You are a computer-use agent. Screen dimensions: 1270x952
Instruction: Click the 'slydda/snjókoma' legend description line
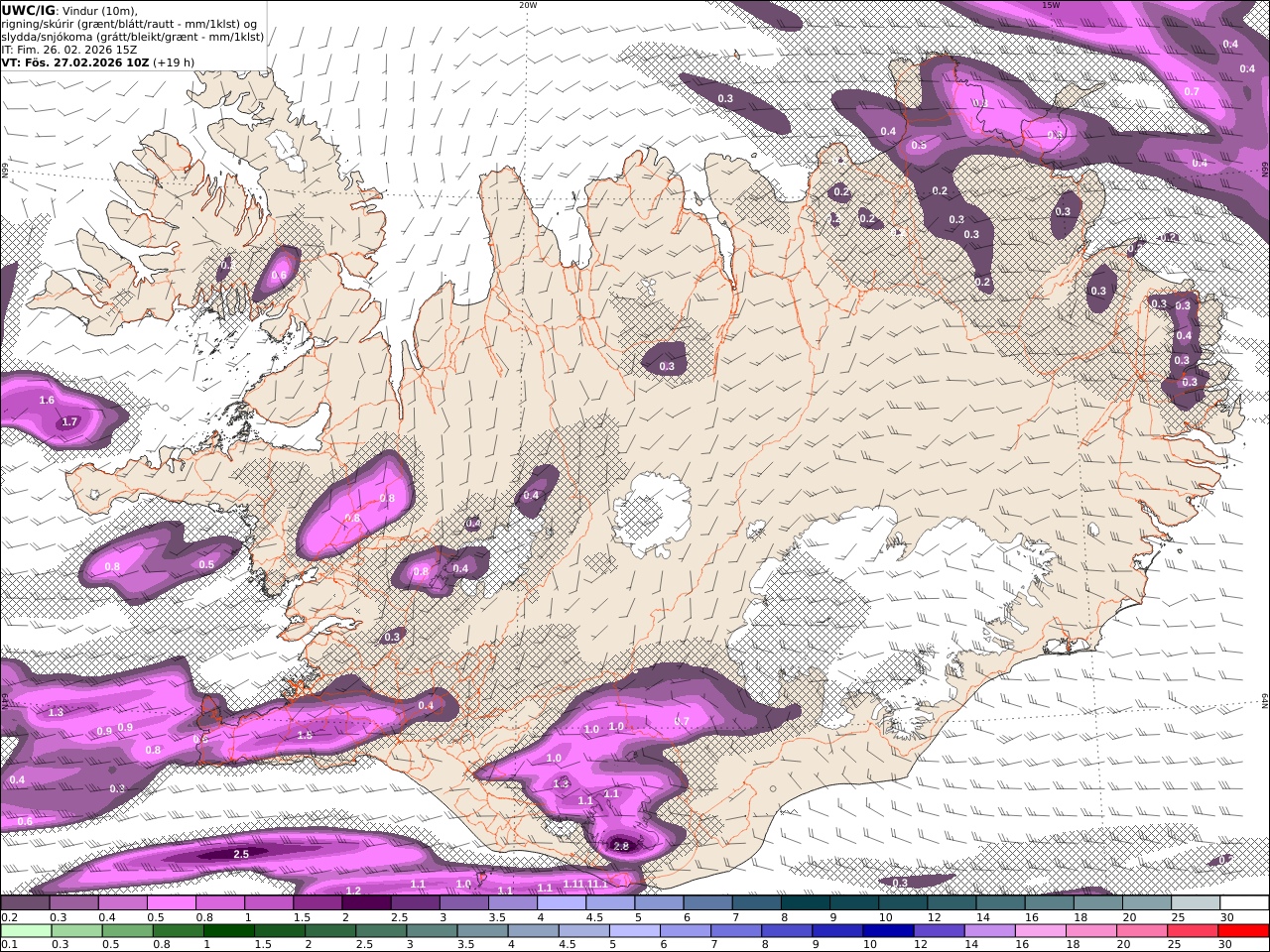click(133, 37)
